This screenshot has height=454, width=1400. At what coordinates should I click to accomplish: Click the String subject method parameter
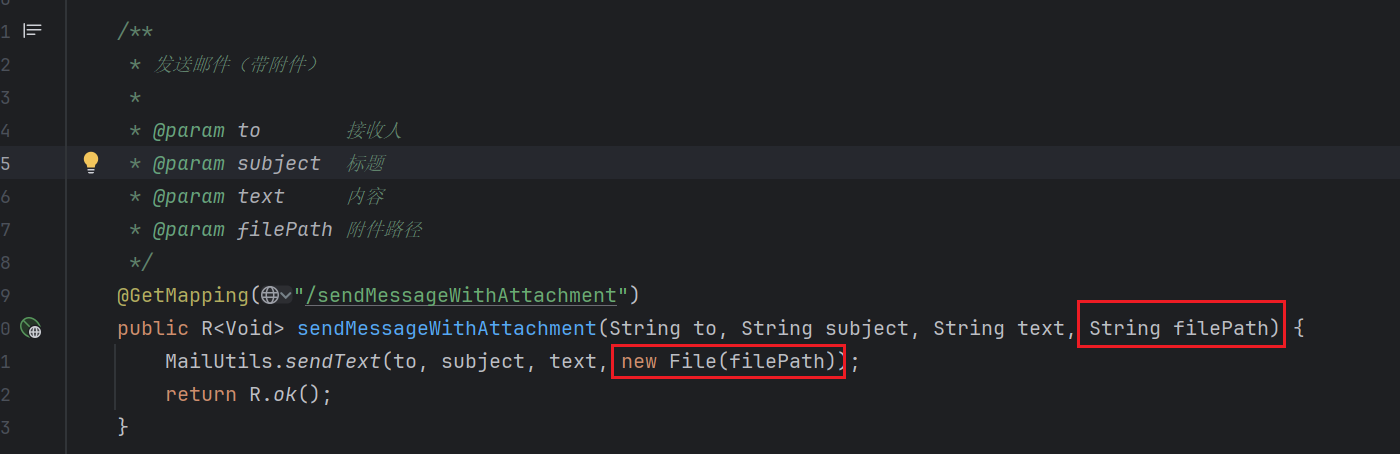tap(825, 328)
